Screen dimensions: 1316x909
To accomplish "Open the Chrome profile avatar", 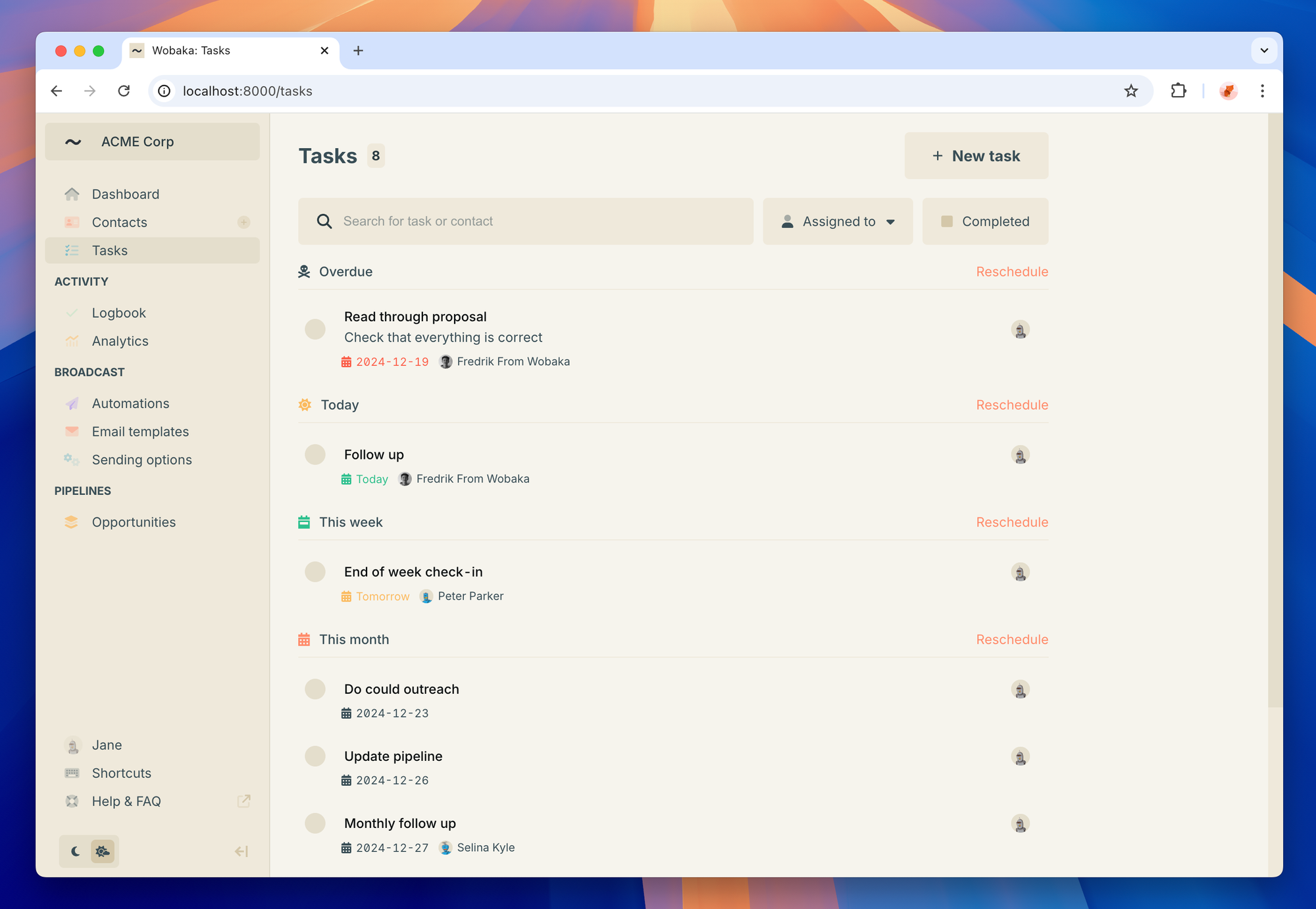I will [x=1228, y=91].
